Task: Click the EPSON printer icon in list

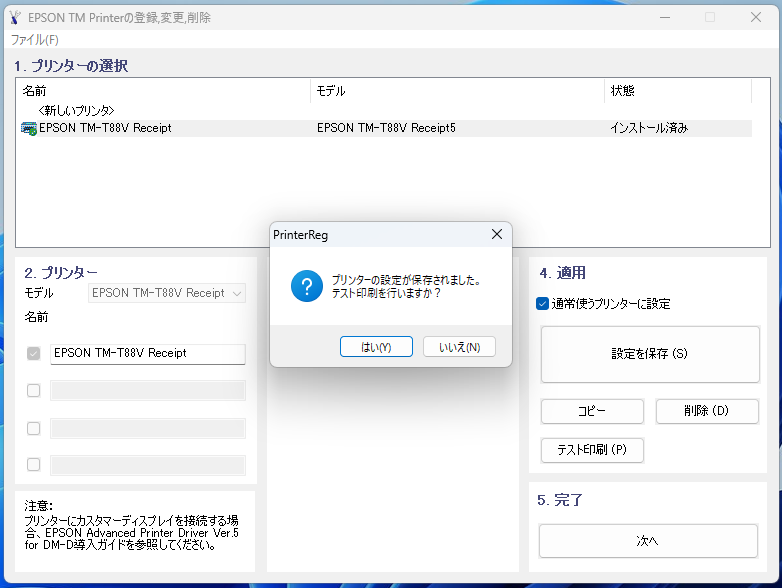Action: (x=29, y=129)
